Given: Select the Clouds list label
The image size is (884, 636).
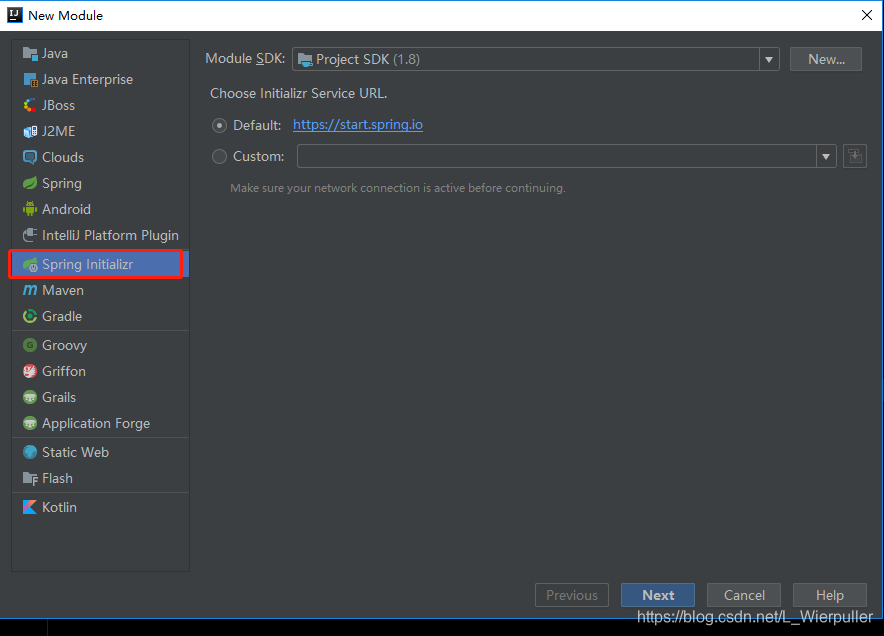Looking at the screenshot, I should click(63, 157).
